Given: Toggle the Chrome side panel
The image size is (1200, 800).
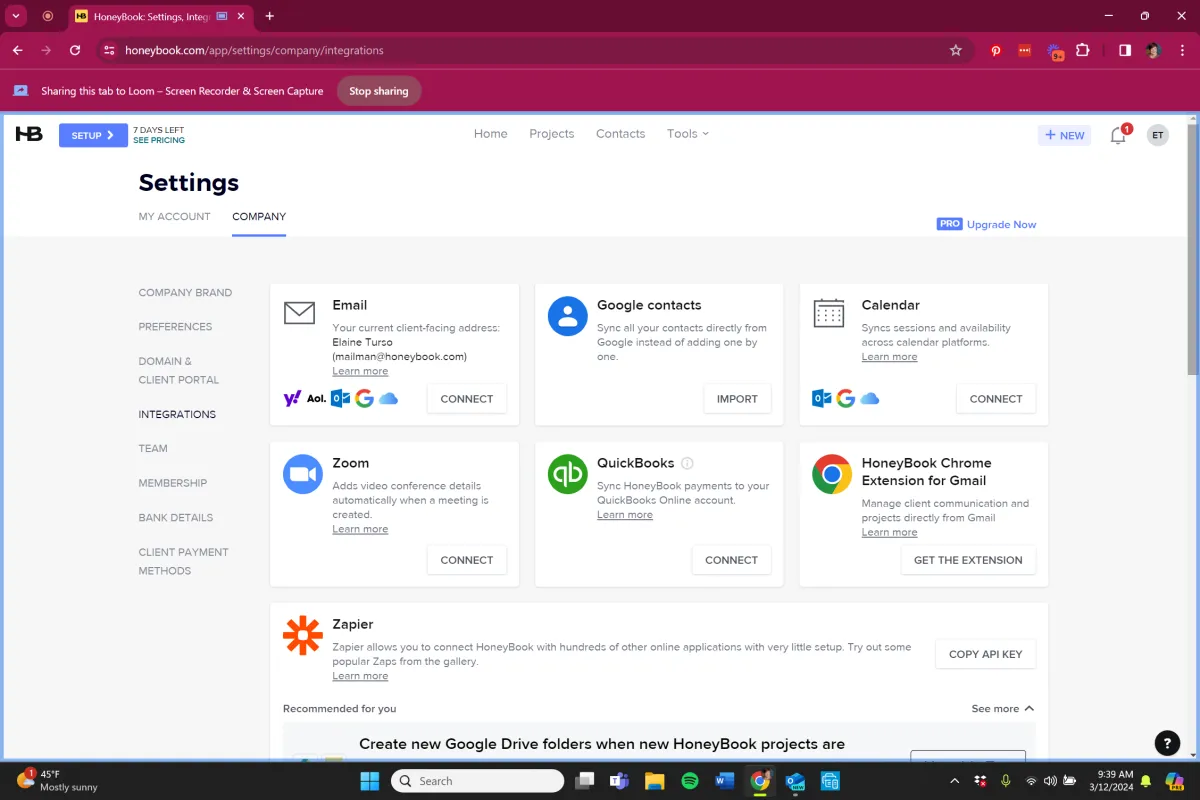Looking at the screenshot, I should click(x=1125, y=50).
